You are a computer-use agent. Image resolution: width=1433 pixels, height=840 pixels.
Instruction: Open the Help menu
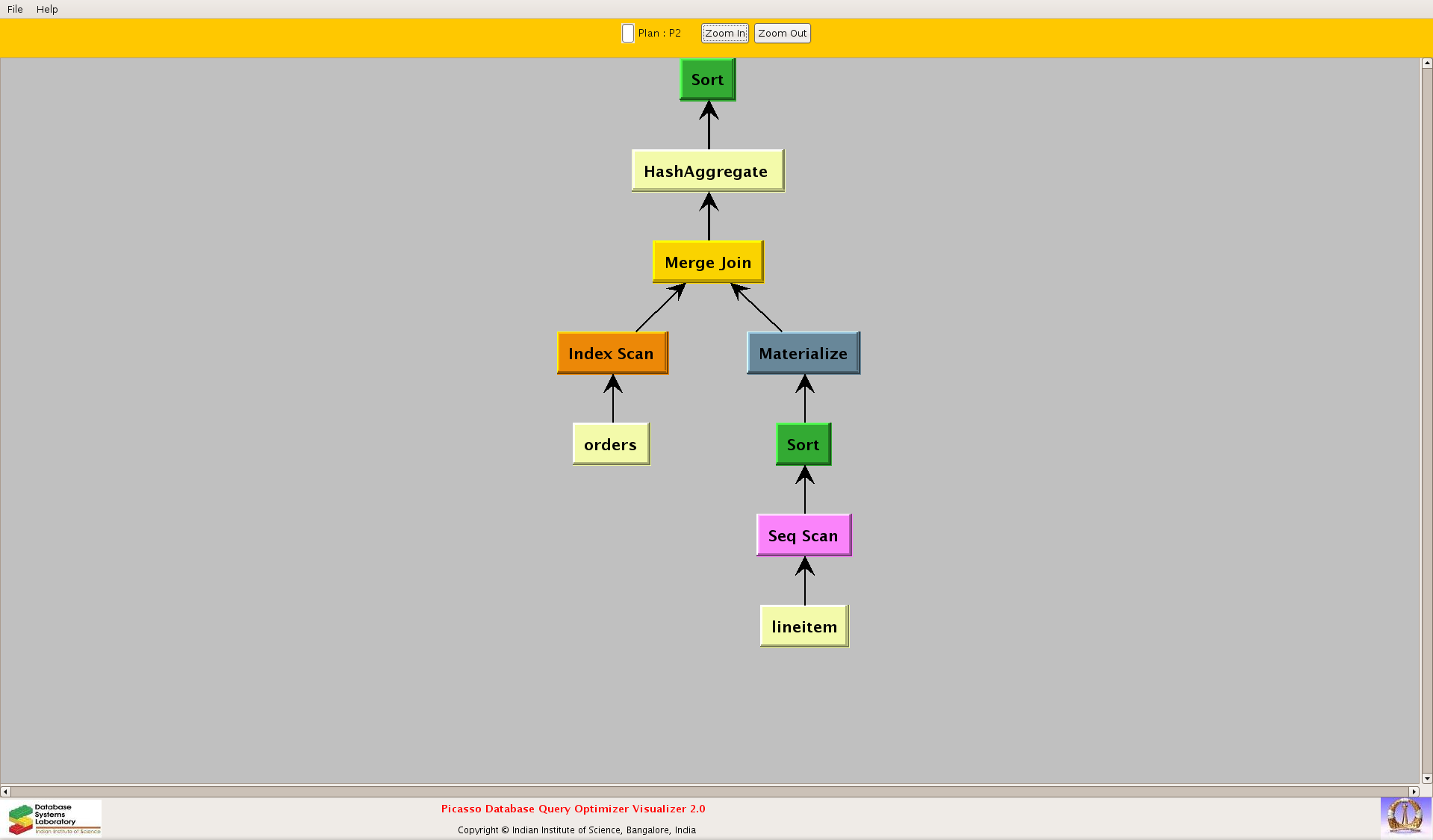pyautogui.click(x=47, y=9)
